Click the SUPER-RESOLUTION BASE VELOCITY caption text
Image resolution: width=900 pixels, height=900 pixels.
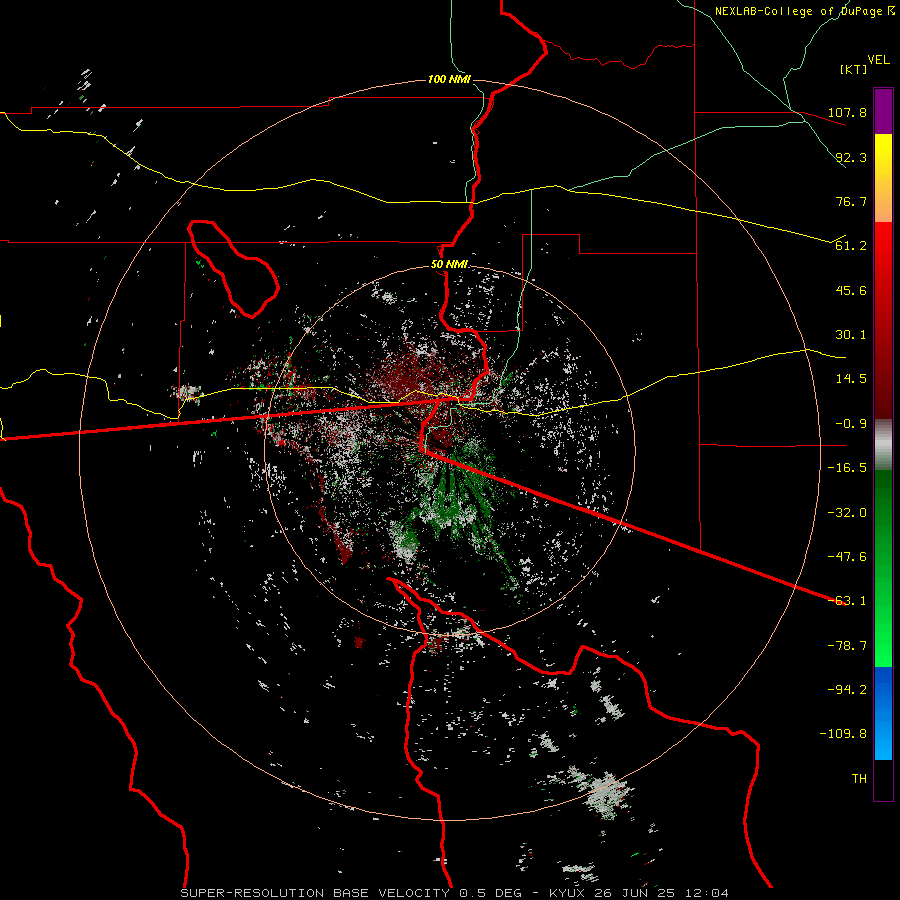click(x=315, y=893)
